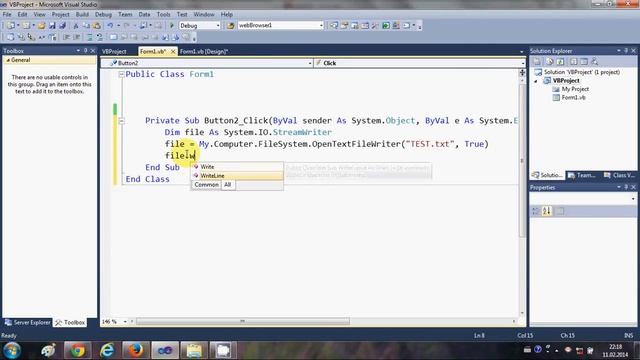This screenshot has width=640, height=360.
Task: Click the editor horizontal scrollbar thumb
Action: (x=242, y=321)
